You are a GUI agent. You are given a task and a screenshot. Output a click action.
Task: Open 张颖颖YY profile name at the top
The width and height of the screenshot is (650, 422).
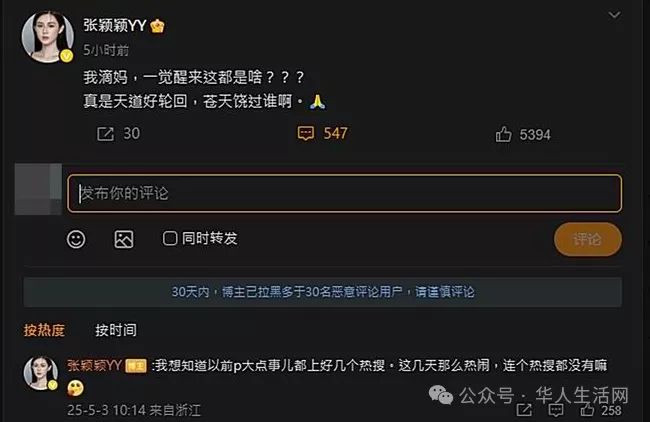(115, 26)
